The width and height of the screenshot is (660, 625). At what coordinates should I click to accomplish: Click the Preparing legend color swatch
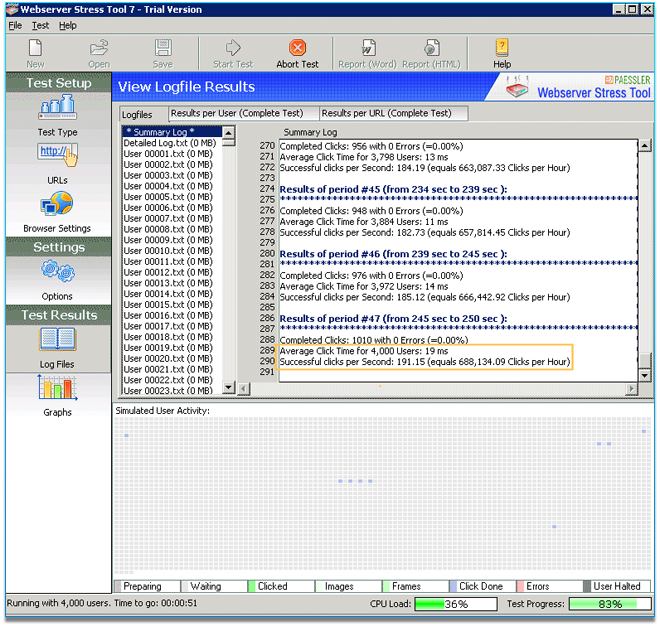[118, 586]
